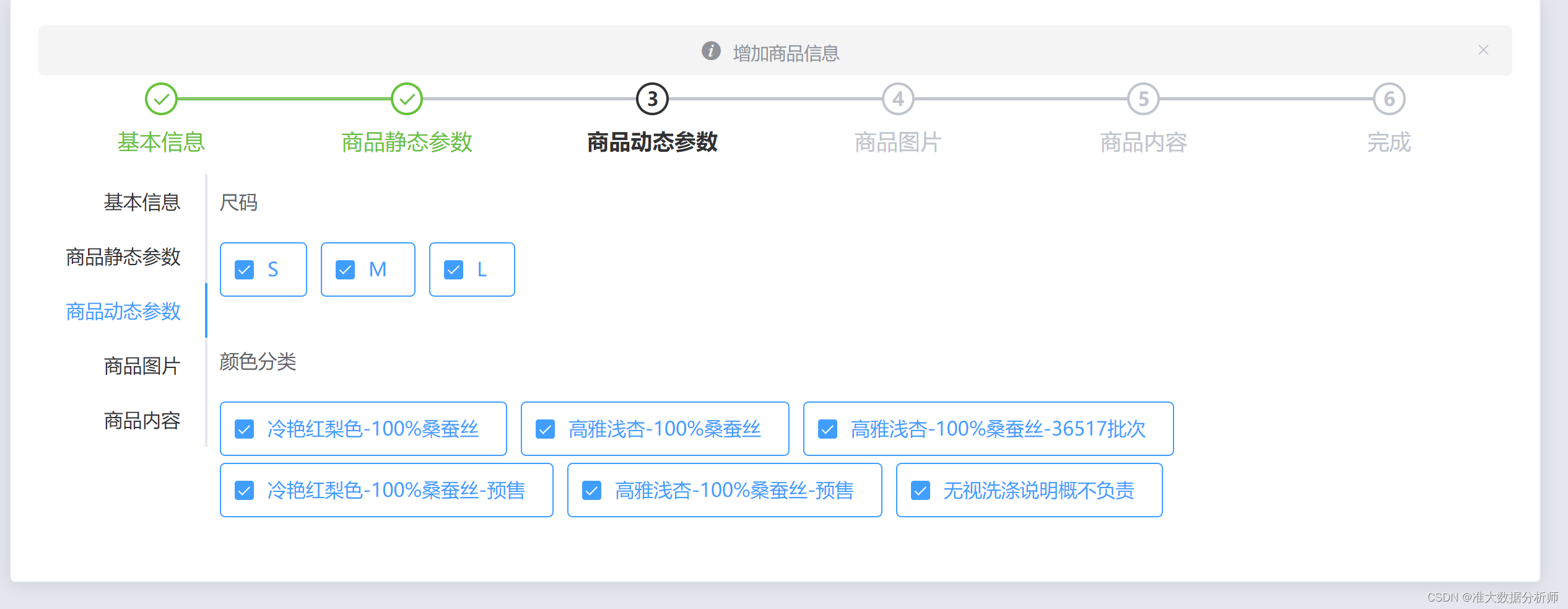This screenshot has height=609, width=1568.
Task: Click the completed step icon for 基本信息
Action: 161,99
